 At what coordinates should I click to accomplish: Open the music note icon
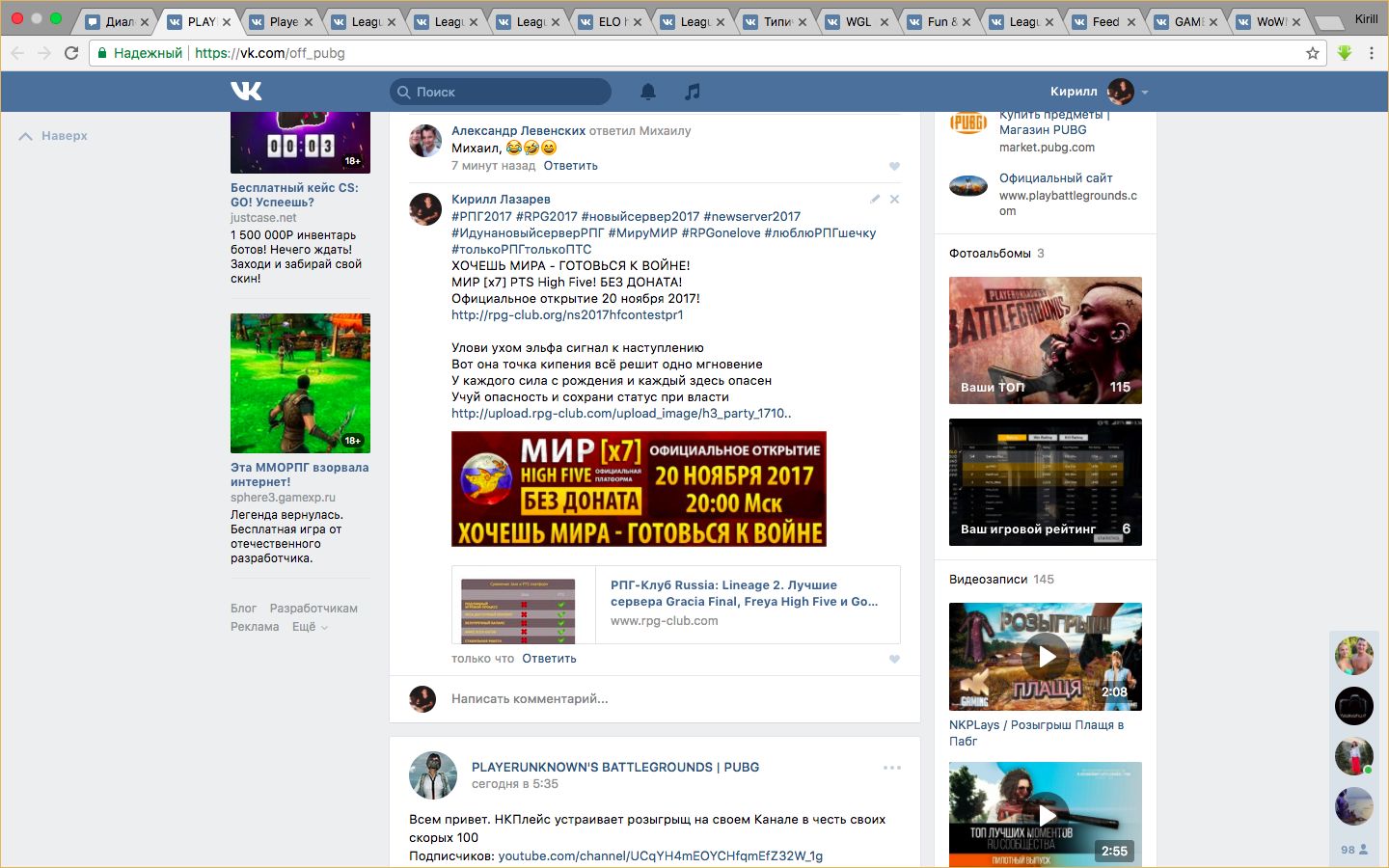point(692,92)
